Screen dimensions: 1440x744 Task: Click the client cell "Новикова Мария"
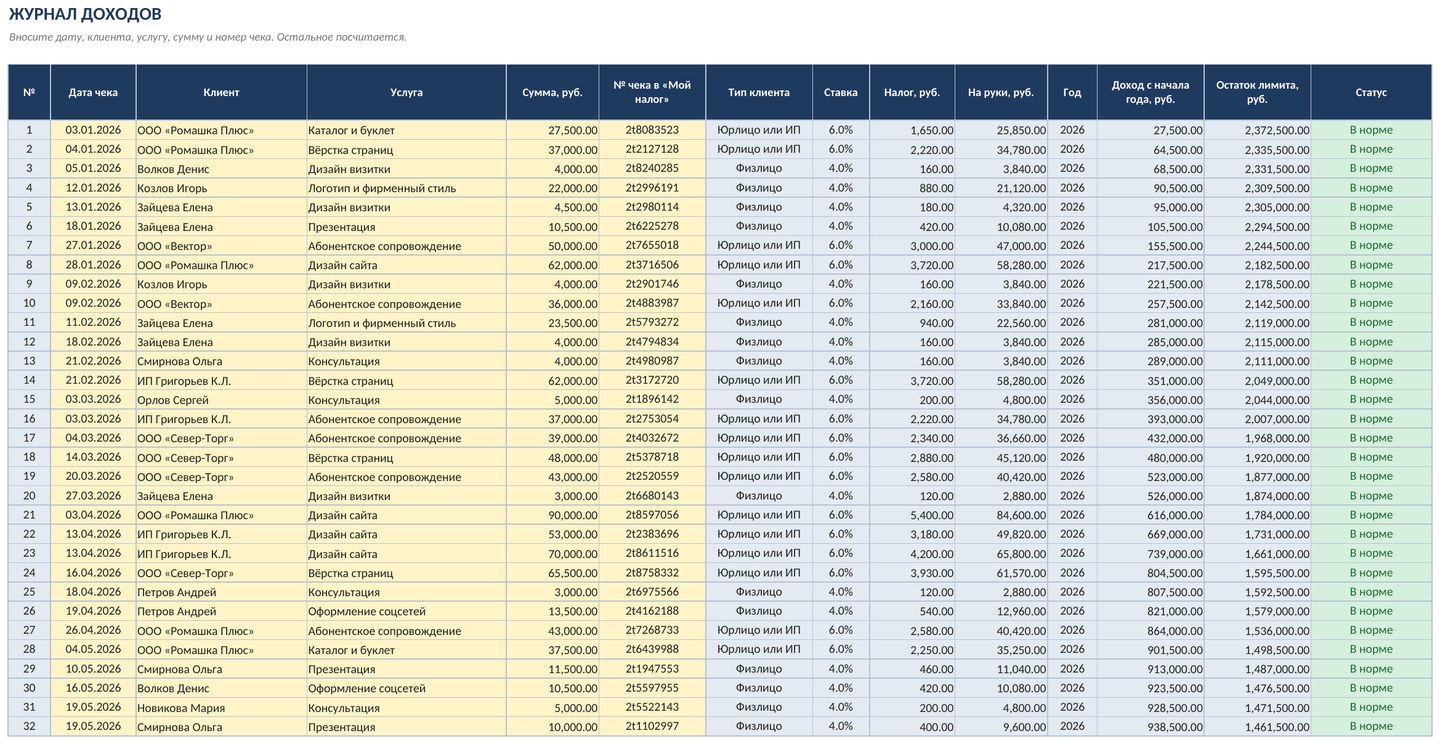[221, 708]
